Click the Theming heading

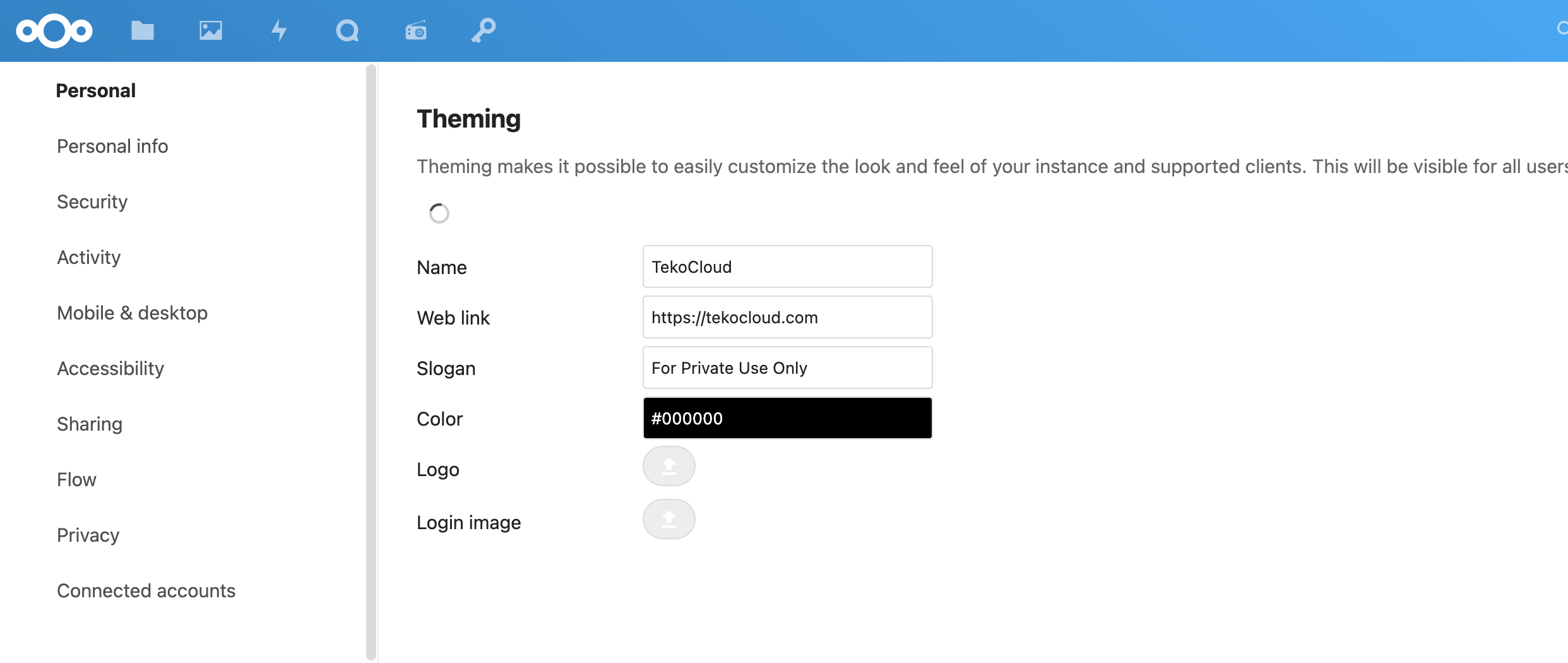(469, 119)
